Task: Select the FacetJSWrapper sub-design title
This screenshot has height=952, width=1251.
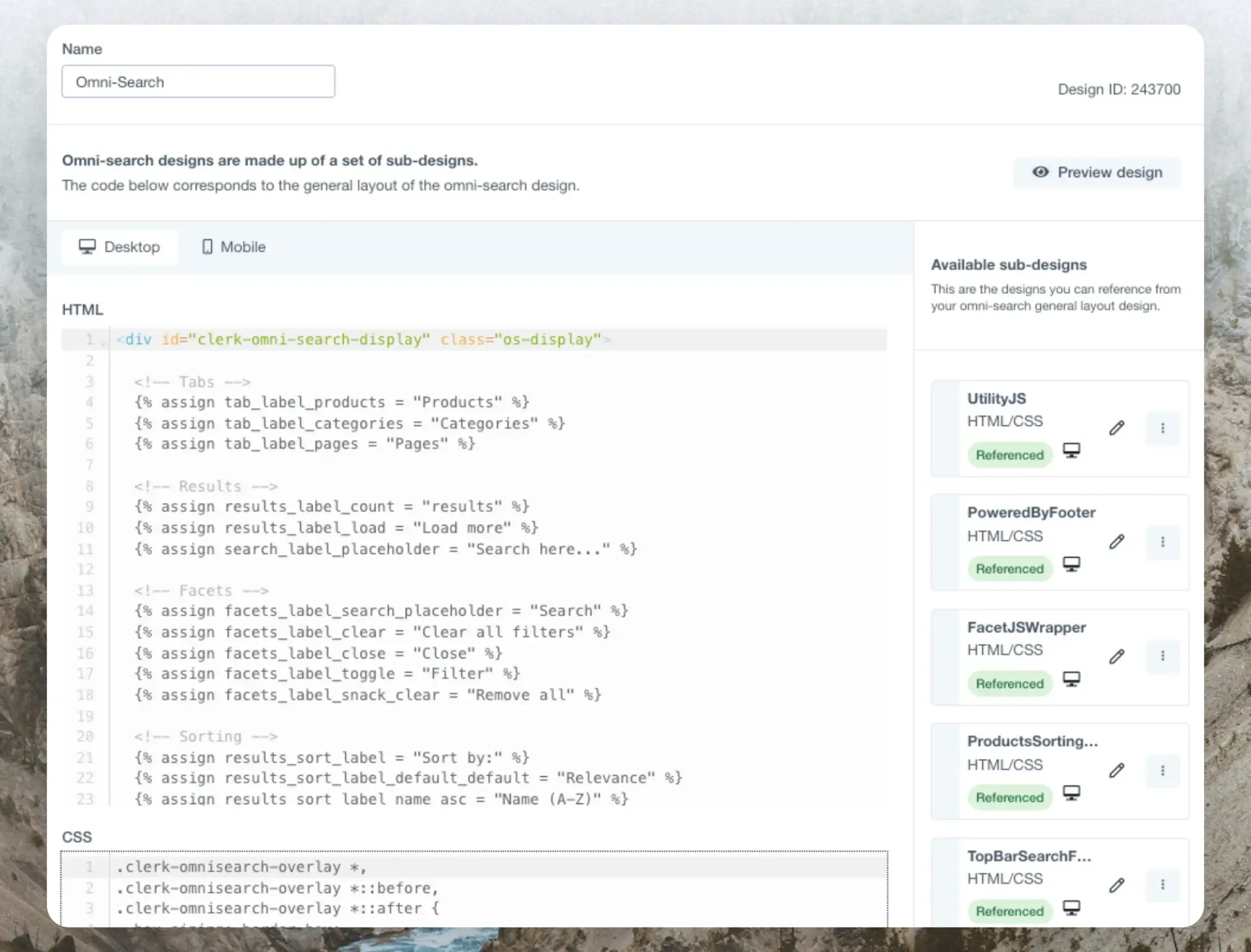Action: 1026,627
